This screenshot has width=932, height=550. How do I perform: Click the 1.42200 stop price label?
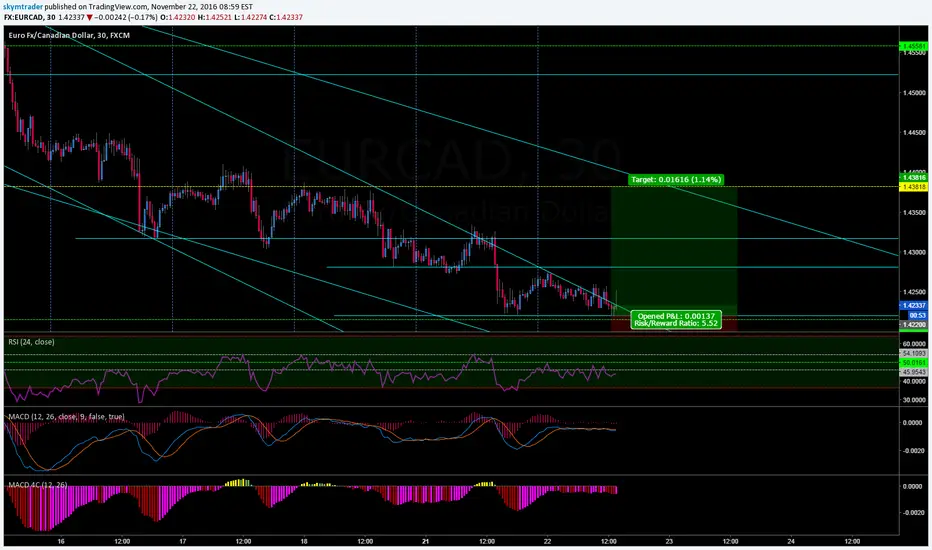coord(914,325)
